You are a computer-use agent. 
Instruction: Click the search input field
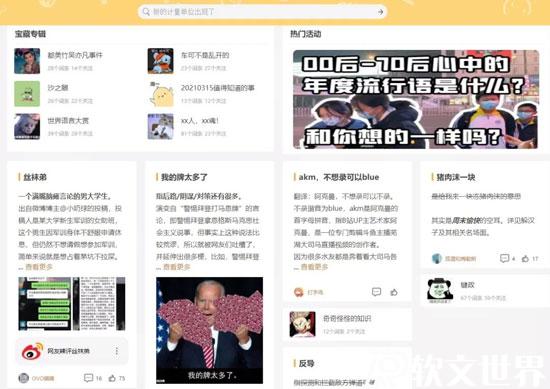click(262, 12)
